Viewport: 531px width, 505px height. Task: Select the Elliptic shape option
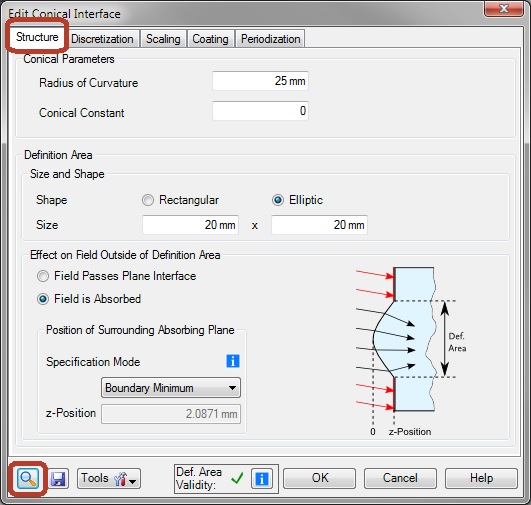coord(278,200)
